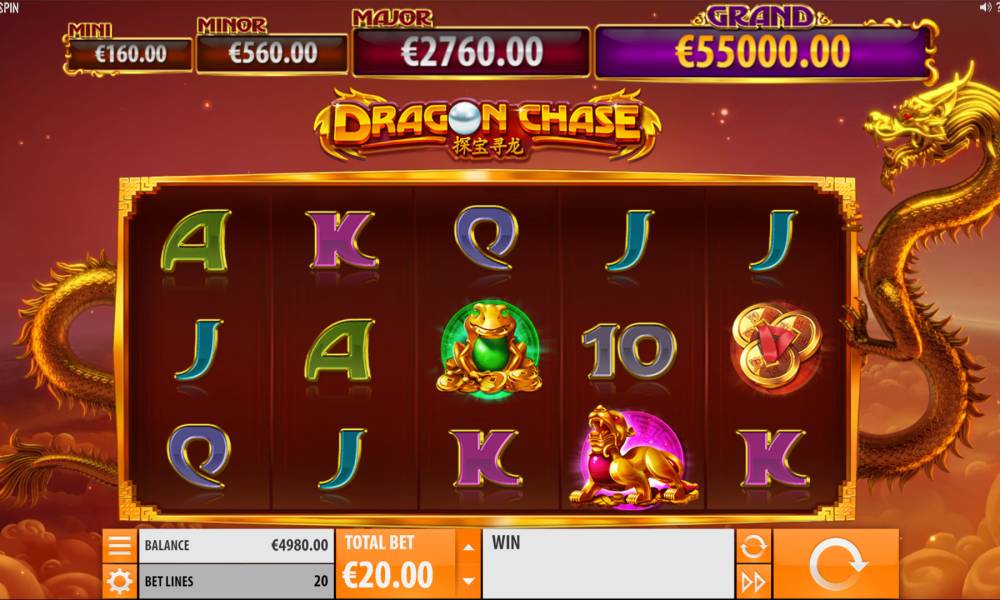Screen dimensions: 1000x600
Task: Click the golden frog symbol
Action: click(x=489, y=348)
